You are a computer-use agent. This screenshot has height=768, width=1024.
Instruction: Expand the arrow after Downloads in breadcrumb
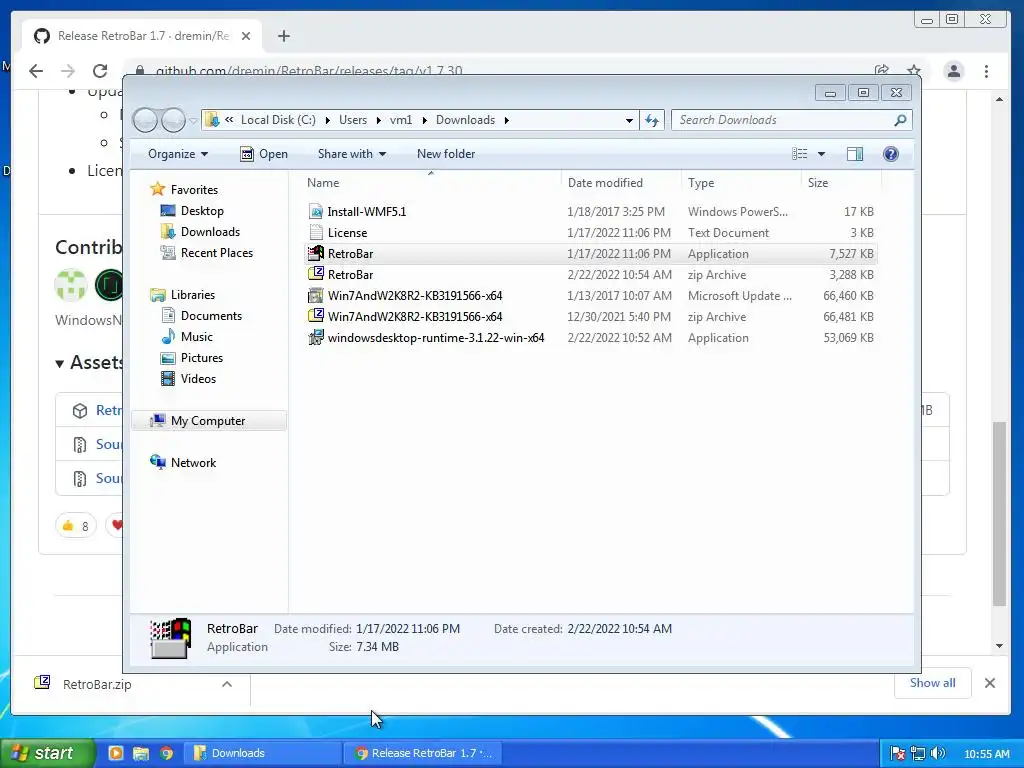pos(507,120)
